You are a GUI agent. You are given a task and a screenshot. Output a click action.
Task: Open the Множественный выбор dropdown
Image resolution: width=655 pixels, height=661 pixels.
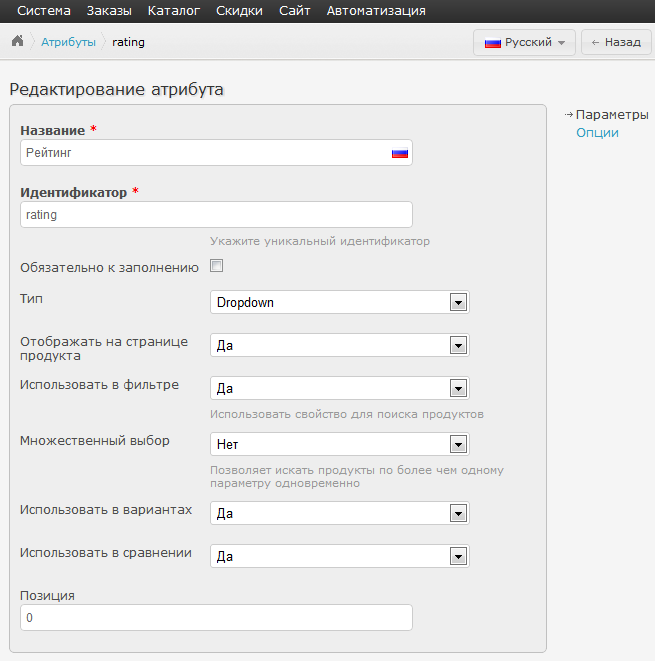pos(340,444)
